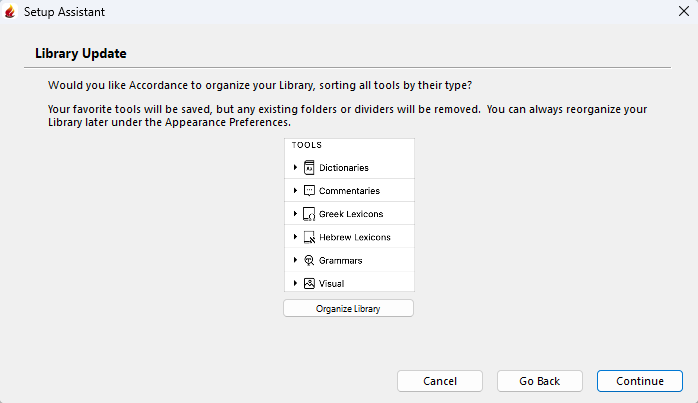This screenshot has height=403, width=698.
Task: Click the Dictionaries book icon
Action: tap(309, 168)
